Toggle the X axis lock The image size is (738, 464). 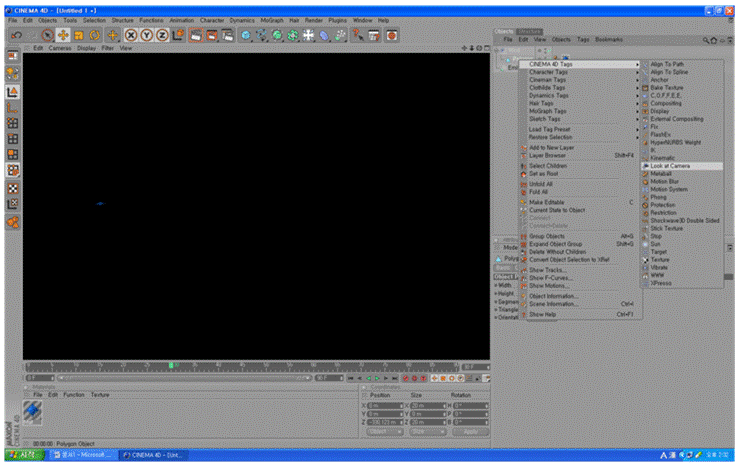(x=129, y=35)
